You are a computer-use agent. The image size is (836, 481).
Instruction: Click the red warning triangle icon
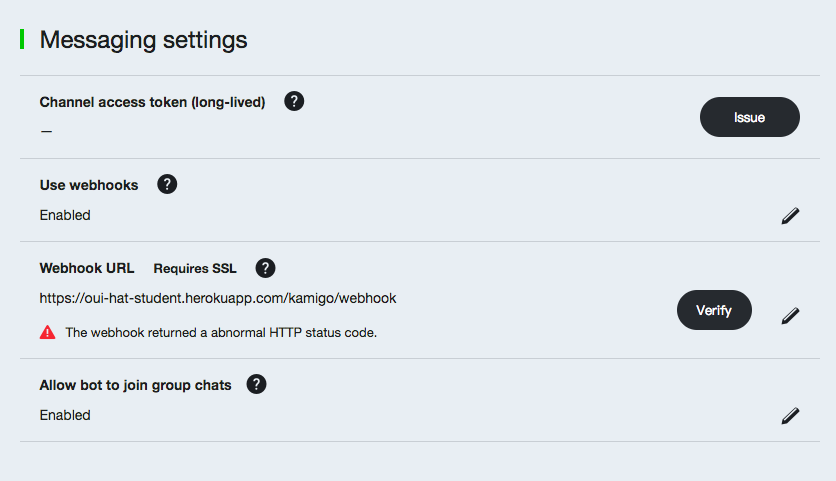[48, 332]
